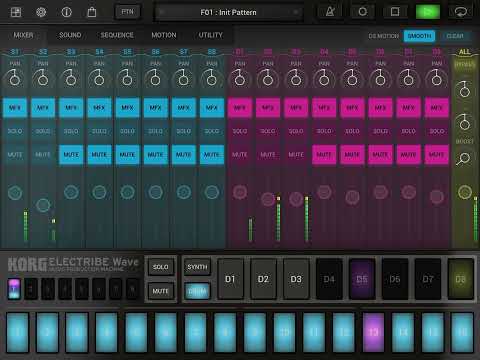Select the SYNTH part mode

pos(197,267)
